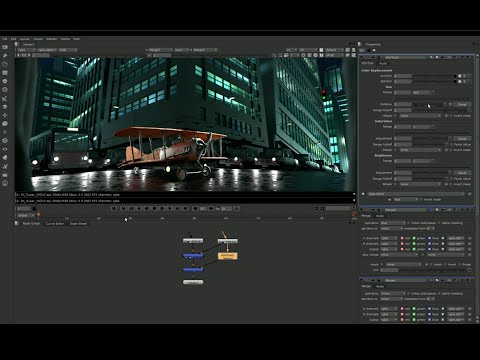Image resolution: width=480 pixels, height=360 pixels.
Task: Open the Channel nodes toolbar icon
Action: (5, 73)
